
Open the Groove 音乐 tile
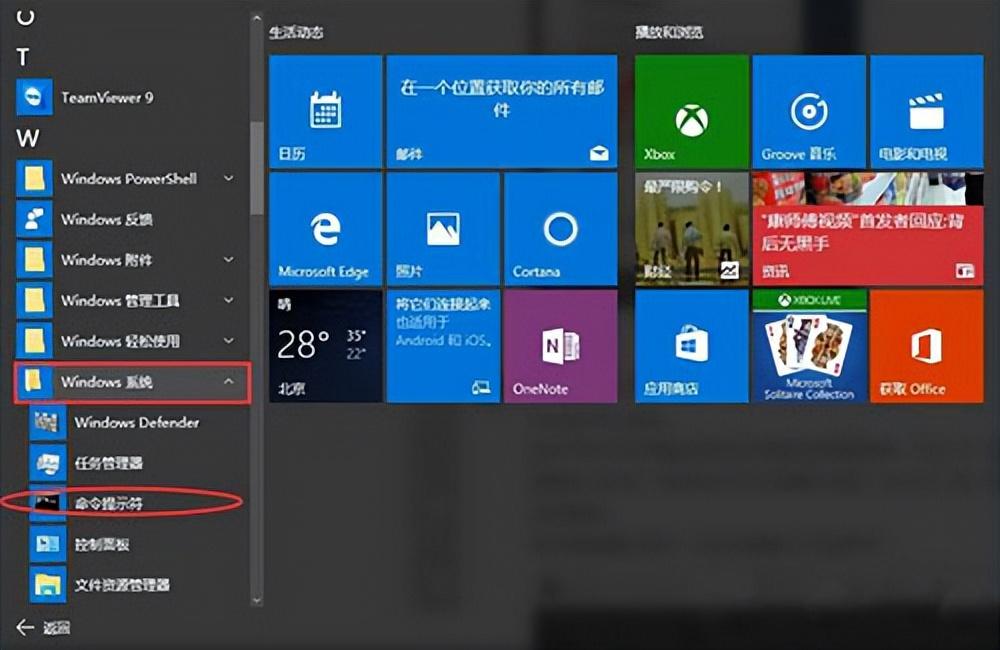click(x=809, y=111)
